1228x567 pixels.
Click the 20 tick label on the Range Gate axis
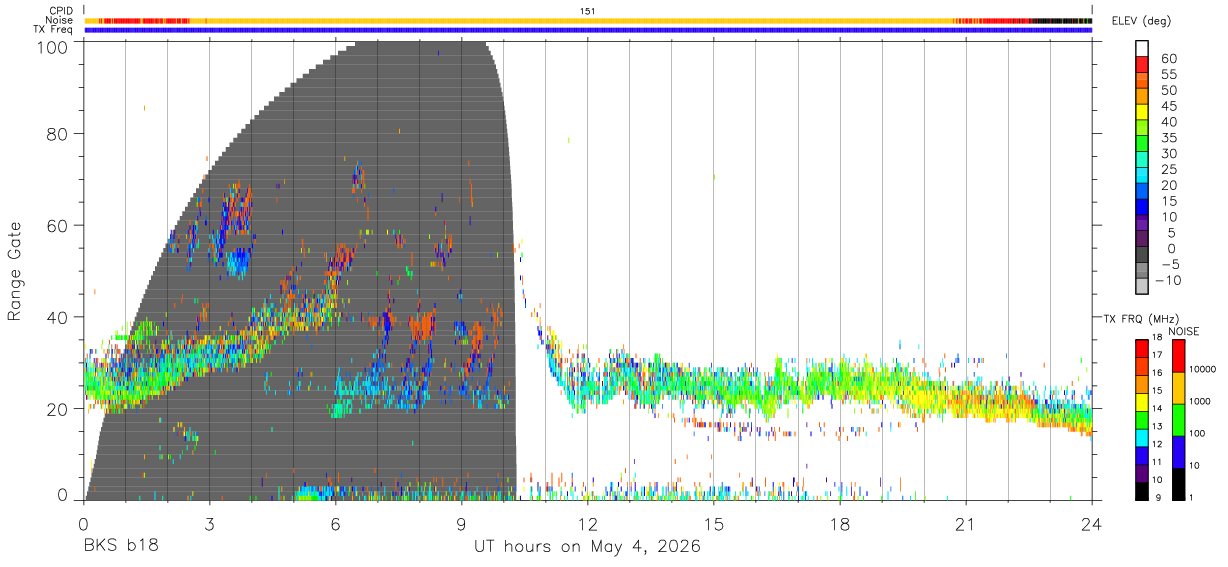coord(58,409)
